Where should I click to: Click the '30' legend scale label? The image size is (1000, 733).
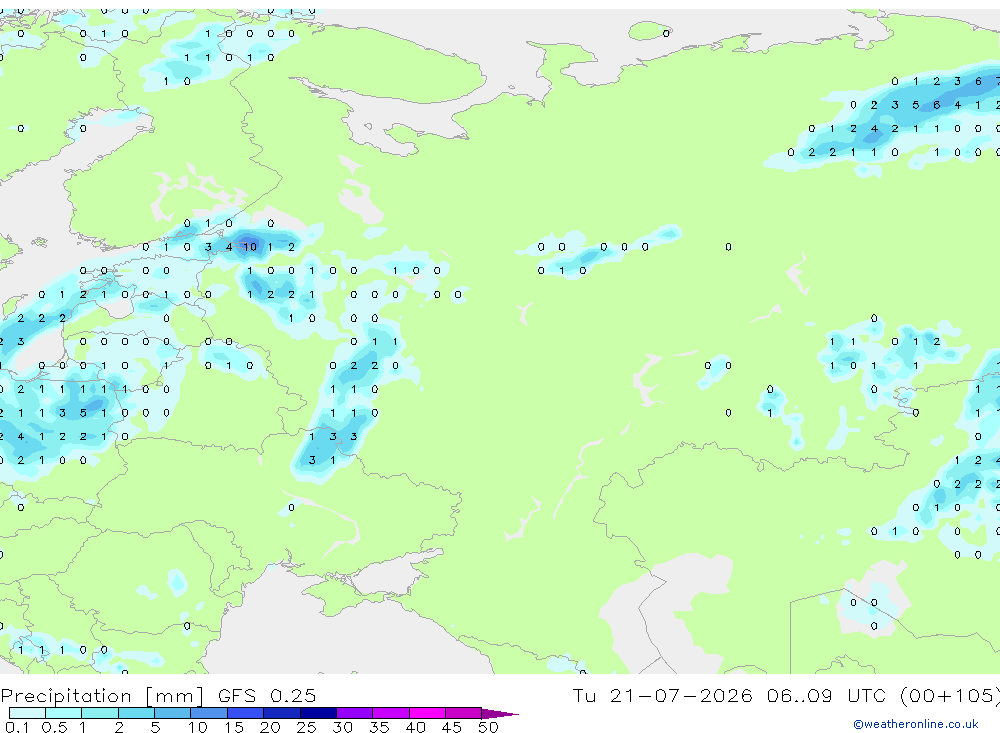tap(342, 727)
